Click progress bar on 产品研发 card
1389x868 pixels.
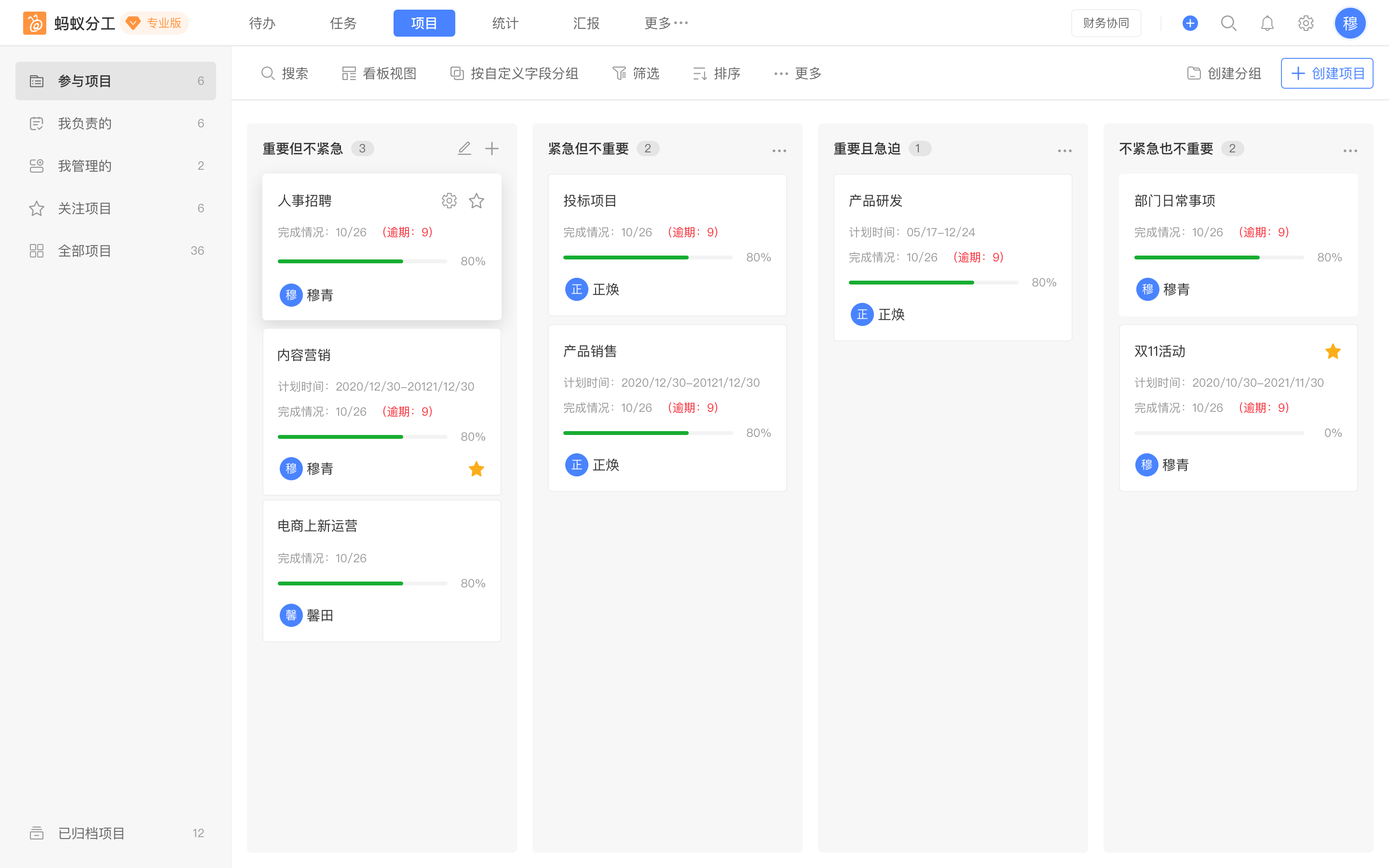coord(933,283)
